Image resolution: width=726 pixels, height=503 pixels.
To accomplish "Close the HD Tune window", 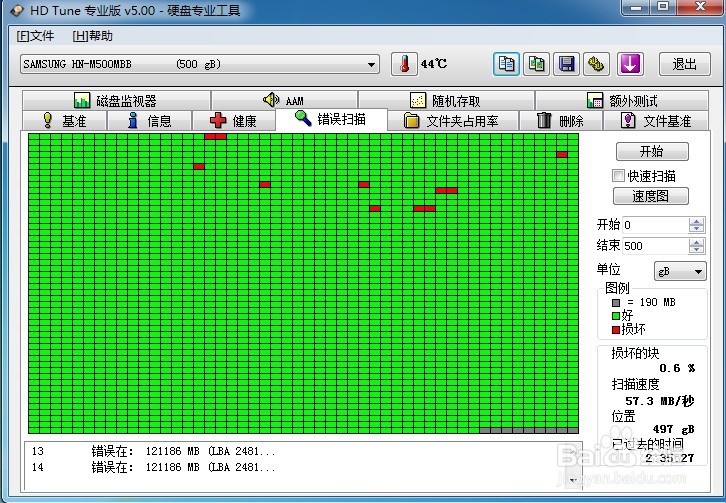I will click(x=700, y=7).
